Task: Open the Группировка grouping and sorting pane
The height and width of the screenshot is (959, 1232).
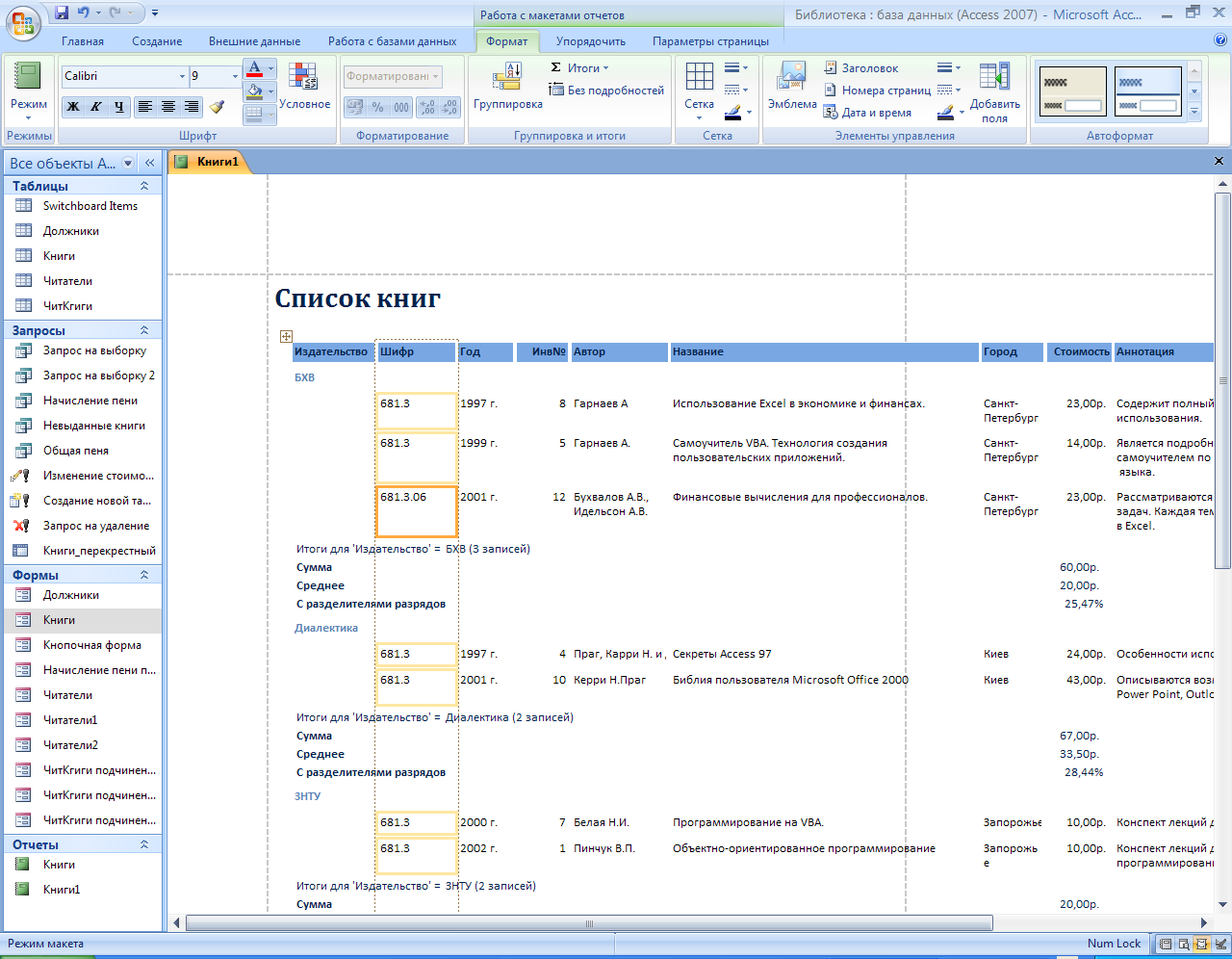Action: pyautogui.click(x=507, y=88)
